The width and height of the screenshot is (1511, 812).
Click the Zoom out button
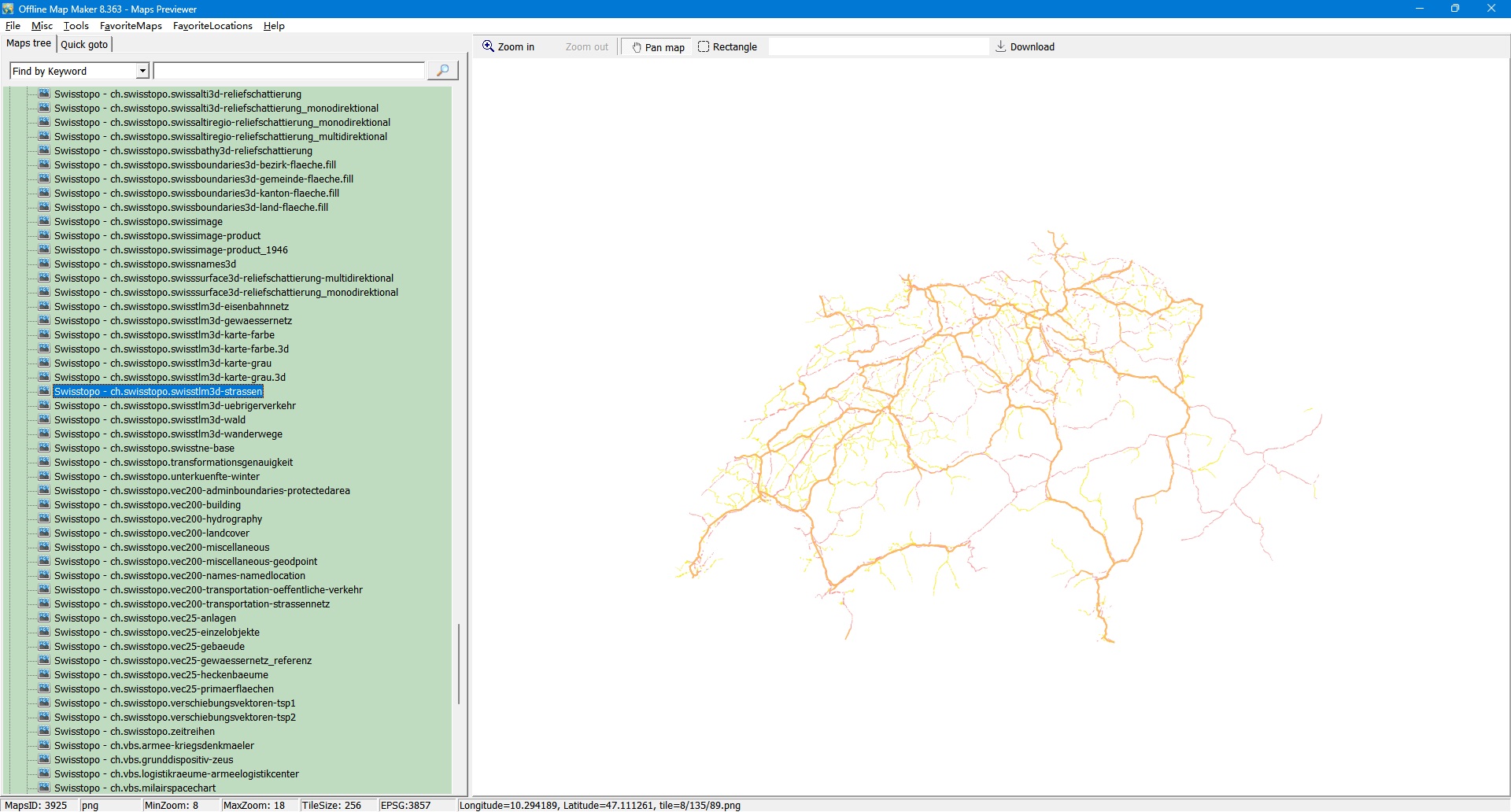click(x=586, y=47)
